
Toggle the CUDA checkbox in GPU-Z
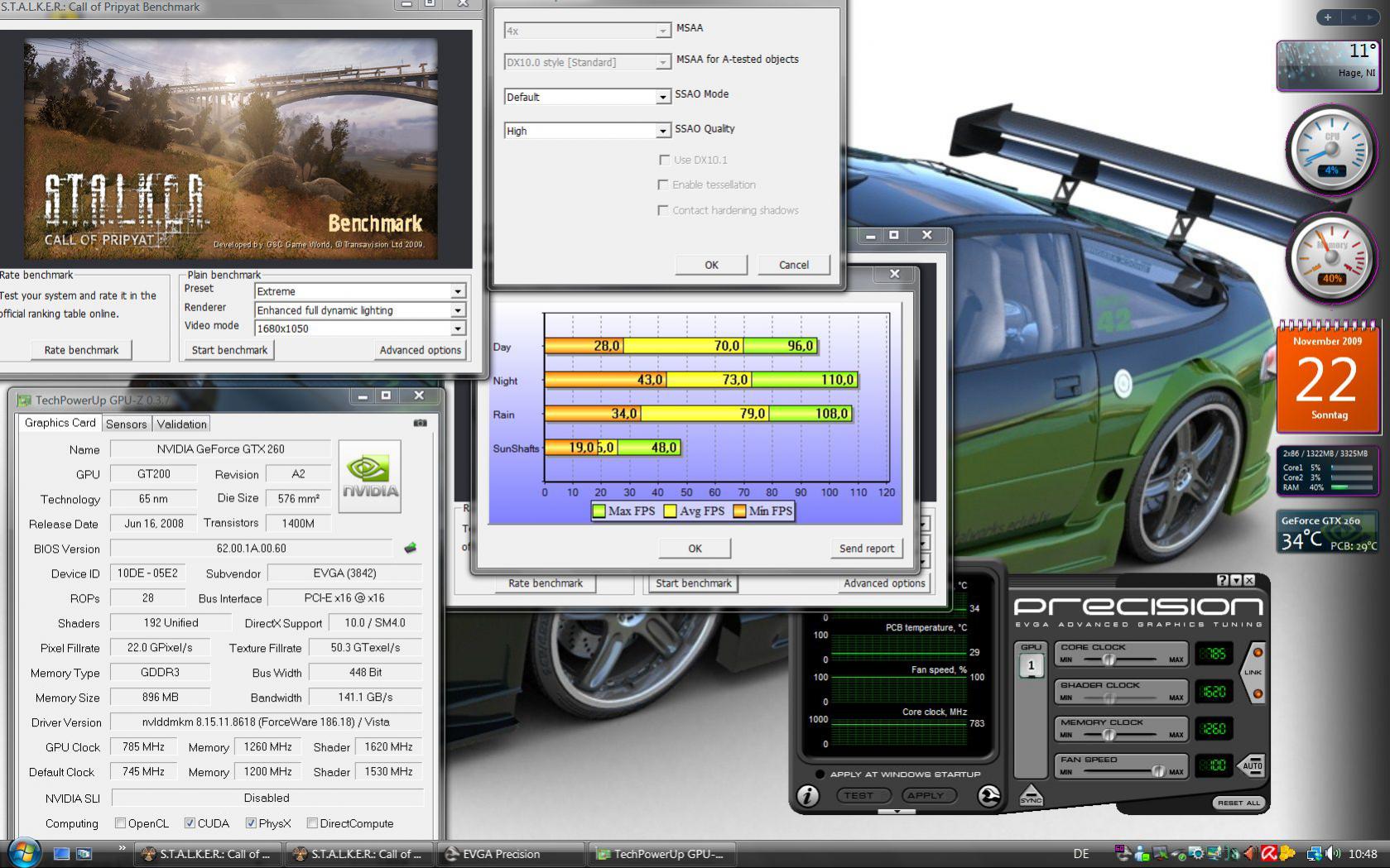point(190,823)
